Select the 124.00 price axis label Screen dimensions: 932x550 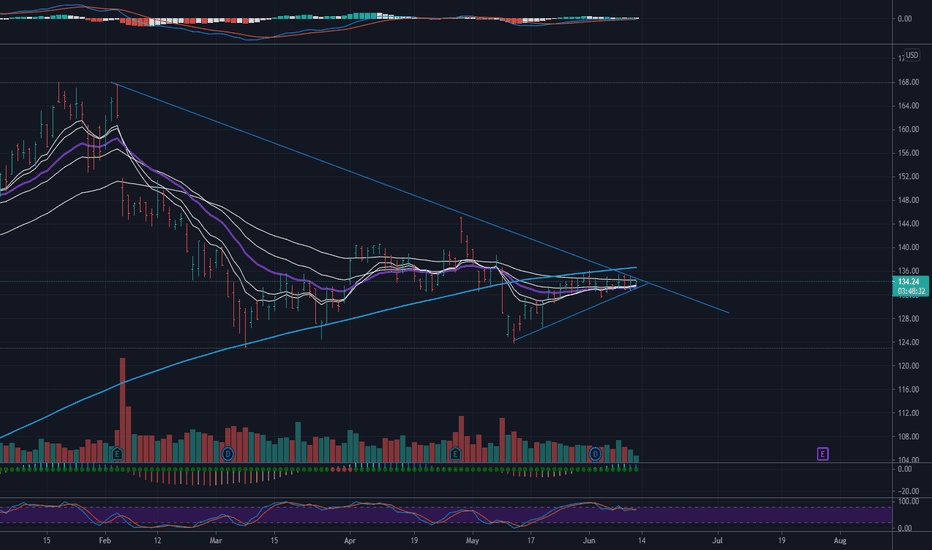point(908,342)
